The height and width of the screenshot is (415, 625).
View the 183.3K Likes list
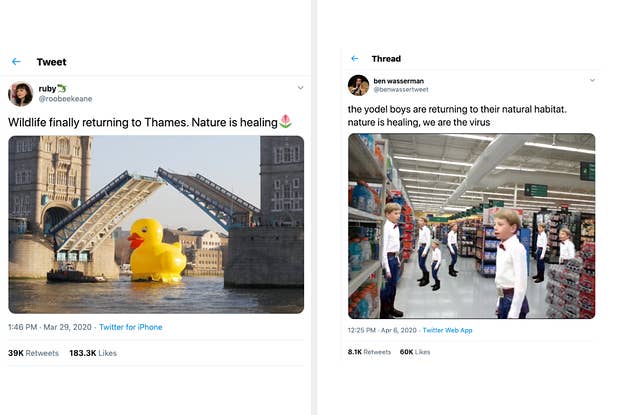coord(95,353)
